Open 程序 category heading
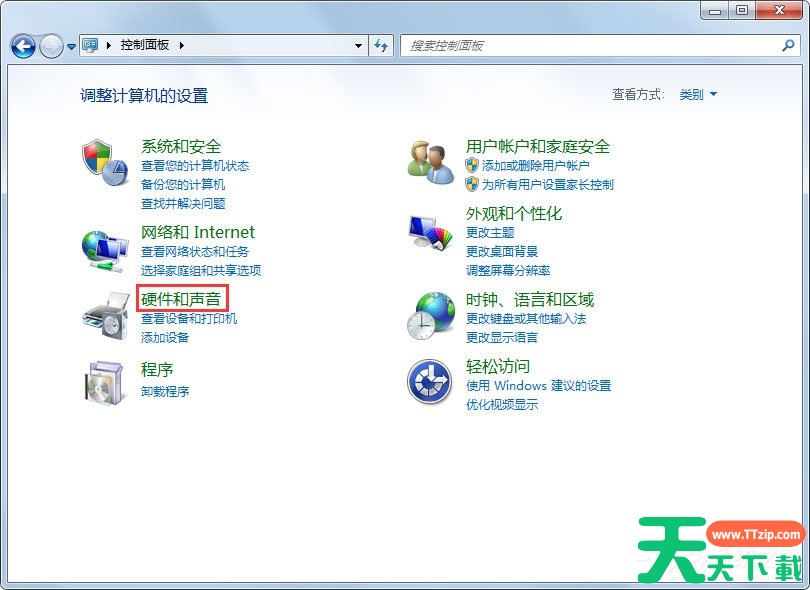Viewport: 810px width, 590px height. click(x=157, y=369)
